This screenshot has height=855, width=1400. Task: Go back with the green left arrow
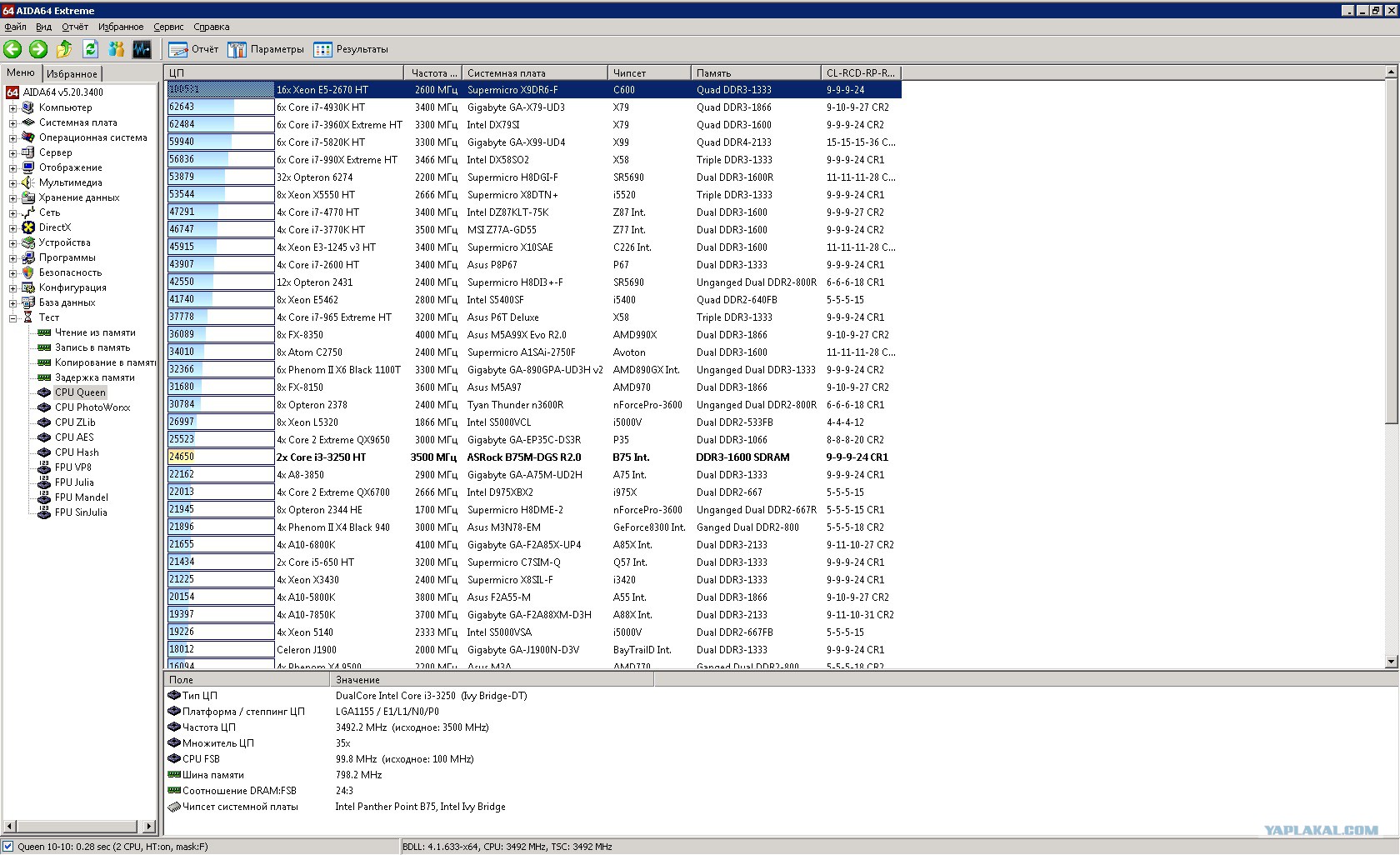(x=12, y=49)
